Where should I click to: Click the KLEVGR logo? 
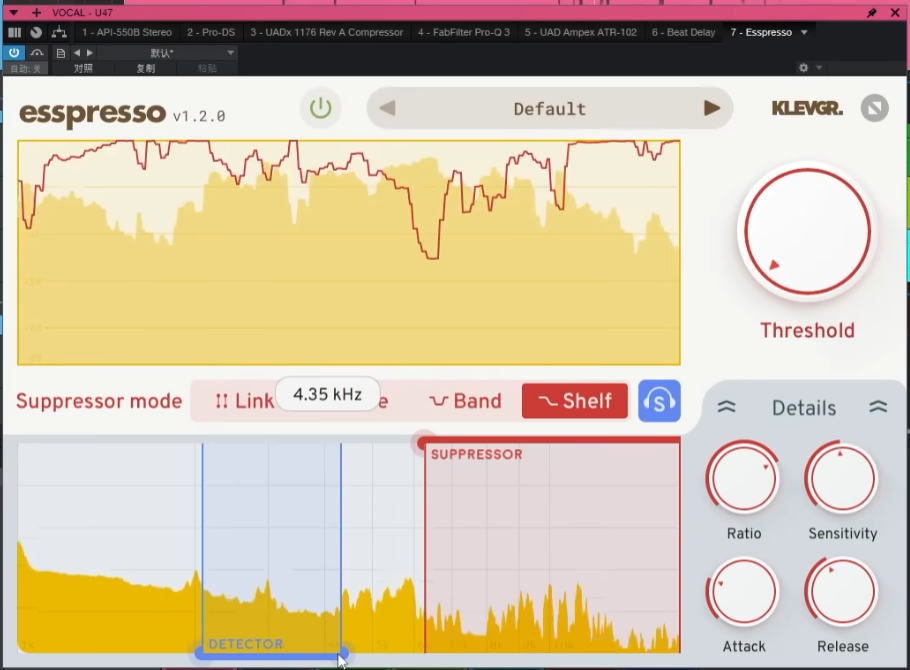(x=807, y=108)
